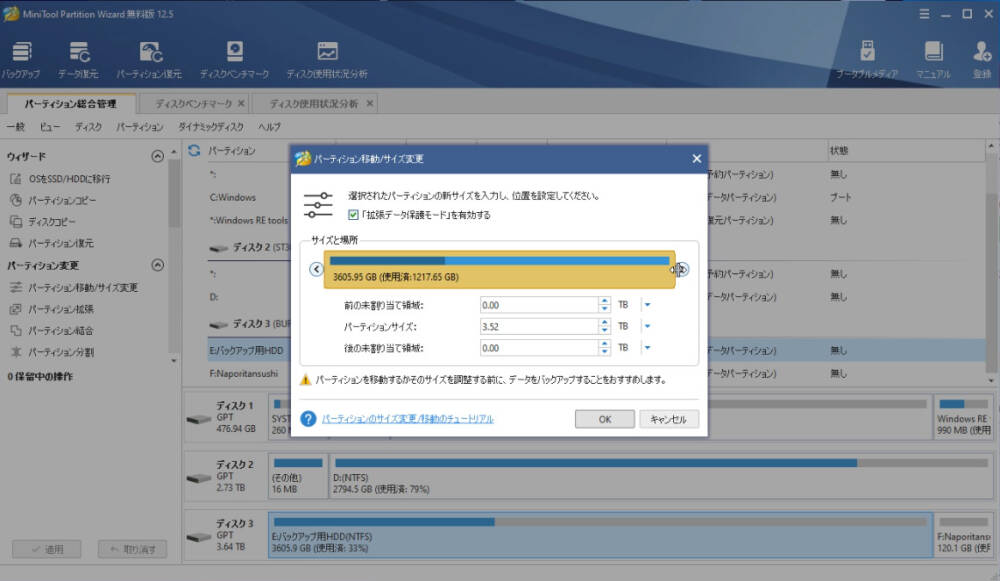This screenshot has width=1000, height=581.
Task: Collapse the パーティション変更 section
Action: pos(158,265)
